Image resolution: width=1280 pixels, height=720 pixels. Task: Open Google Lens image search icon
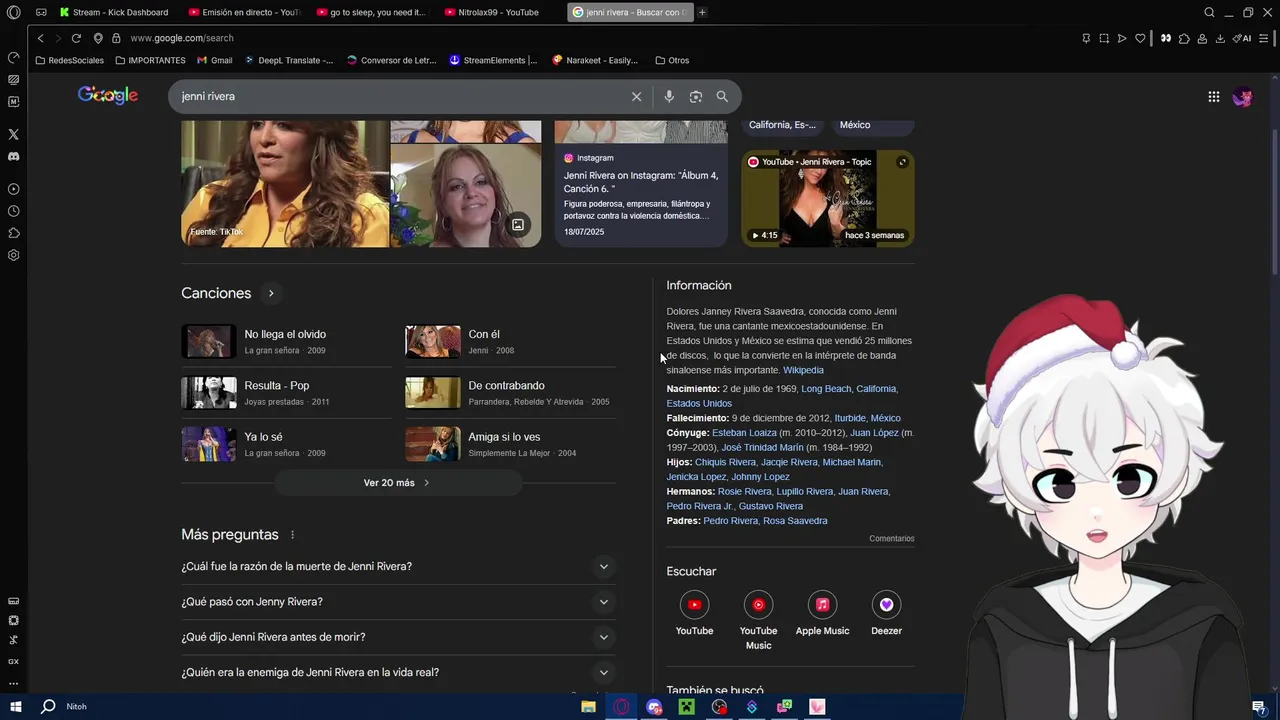pyautogui.click(x=696, y=97)
